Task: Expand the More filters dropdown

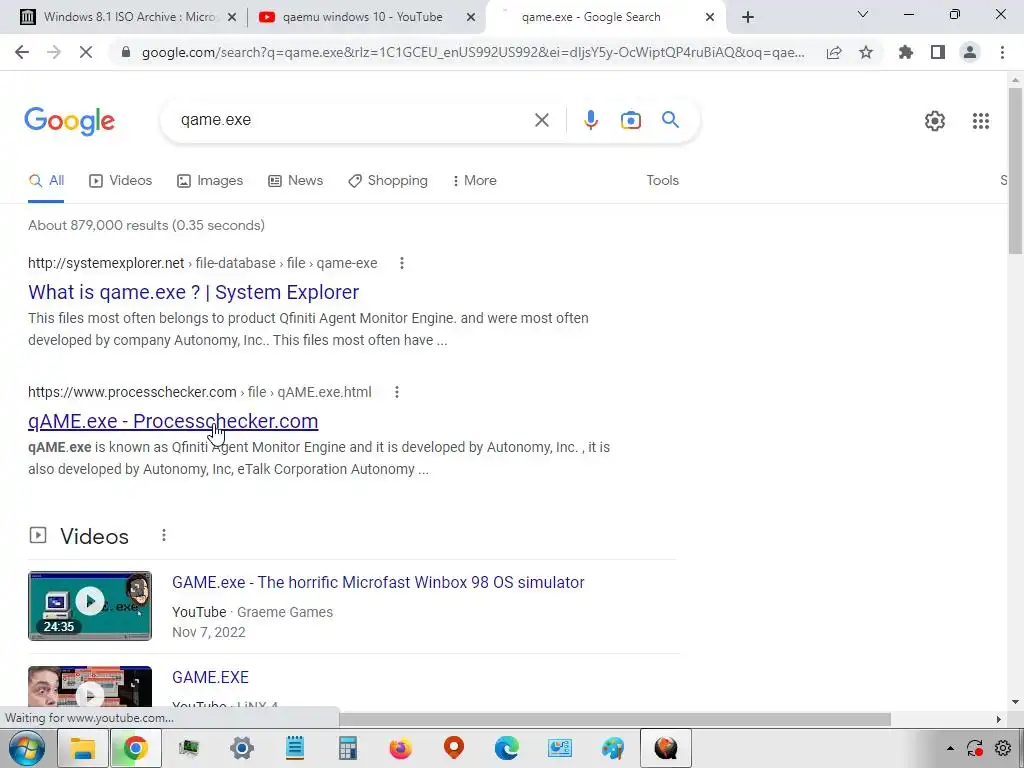Action: 475,181
